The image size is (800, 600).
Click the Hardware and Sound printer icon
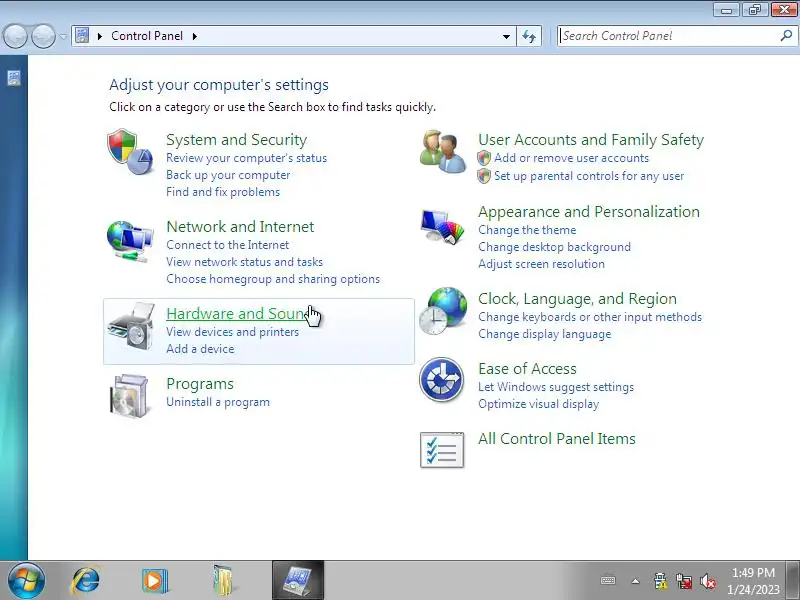131,327
